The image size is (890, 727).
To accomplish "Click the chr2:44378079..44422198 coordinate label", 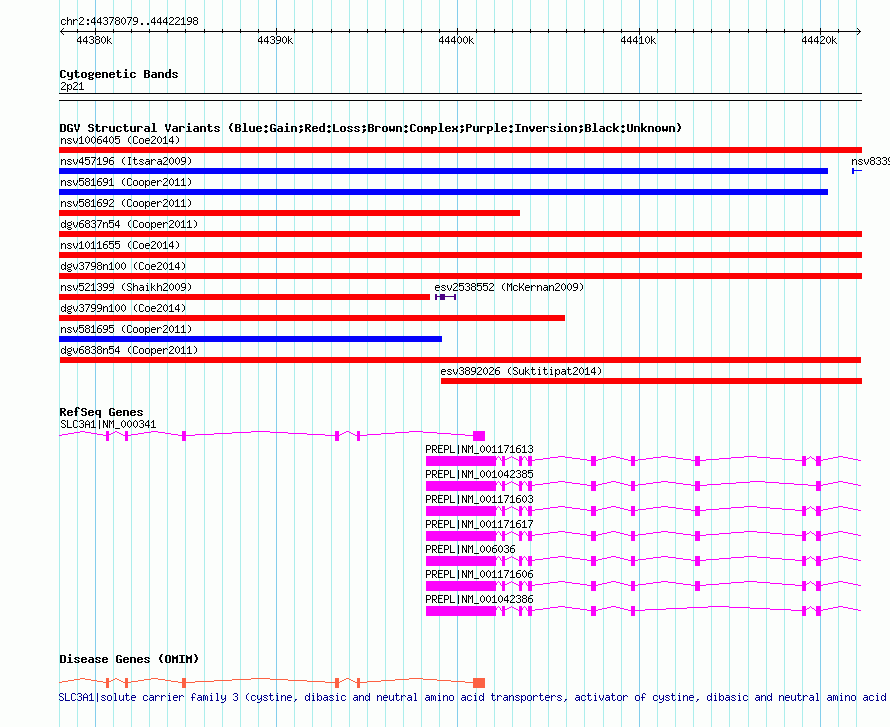I will pos(129,21).
